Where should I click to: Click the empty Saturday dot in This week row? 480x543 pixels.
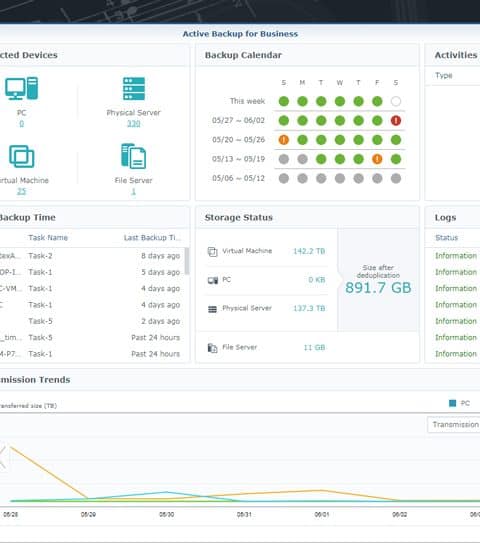tap(396, 101)
